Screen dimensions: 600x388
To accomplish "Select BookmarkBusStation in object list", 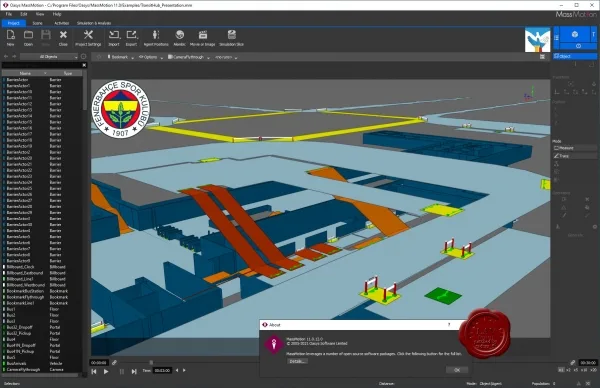I will (42, 291).
